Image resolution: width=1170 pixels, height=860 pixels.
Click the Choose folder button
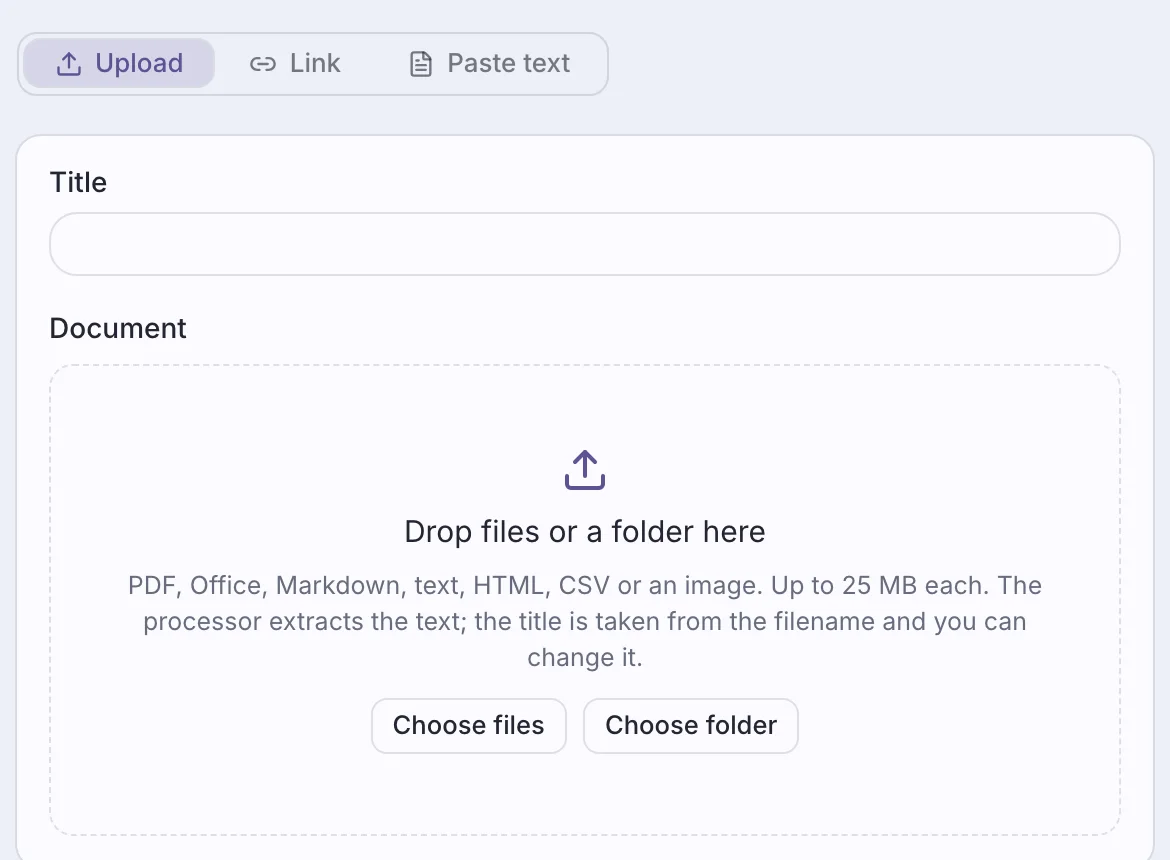[x=691, y=726]
